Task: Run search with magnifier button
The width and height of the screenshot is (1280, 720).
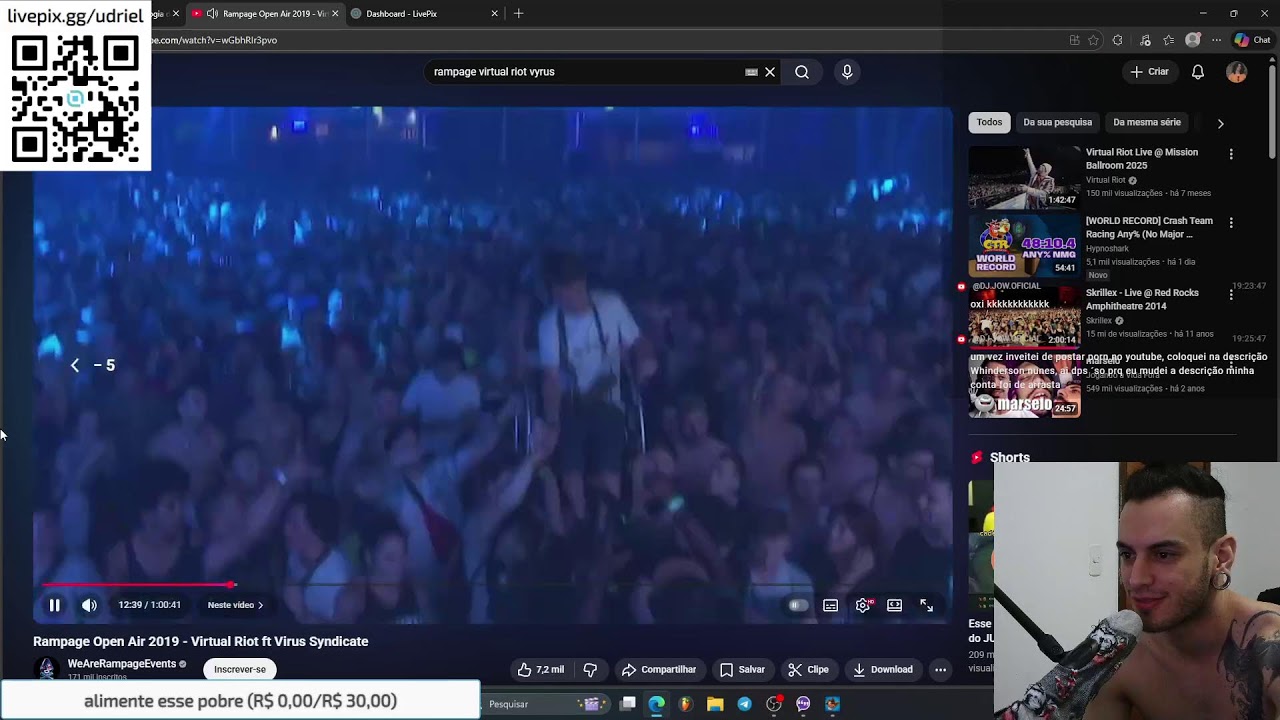Action: (x=802, y=72)
